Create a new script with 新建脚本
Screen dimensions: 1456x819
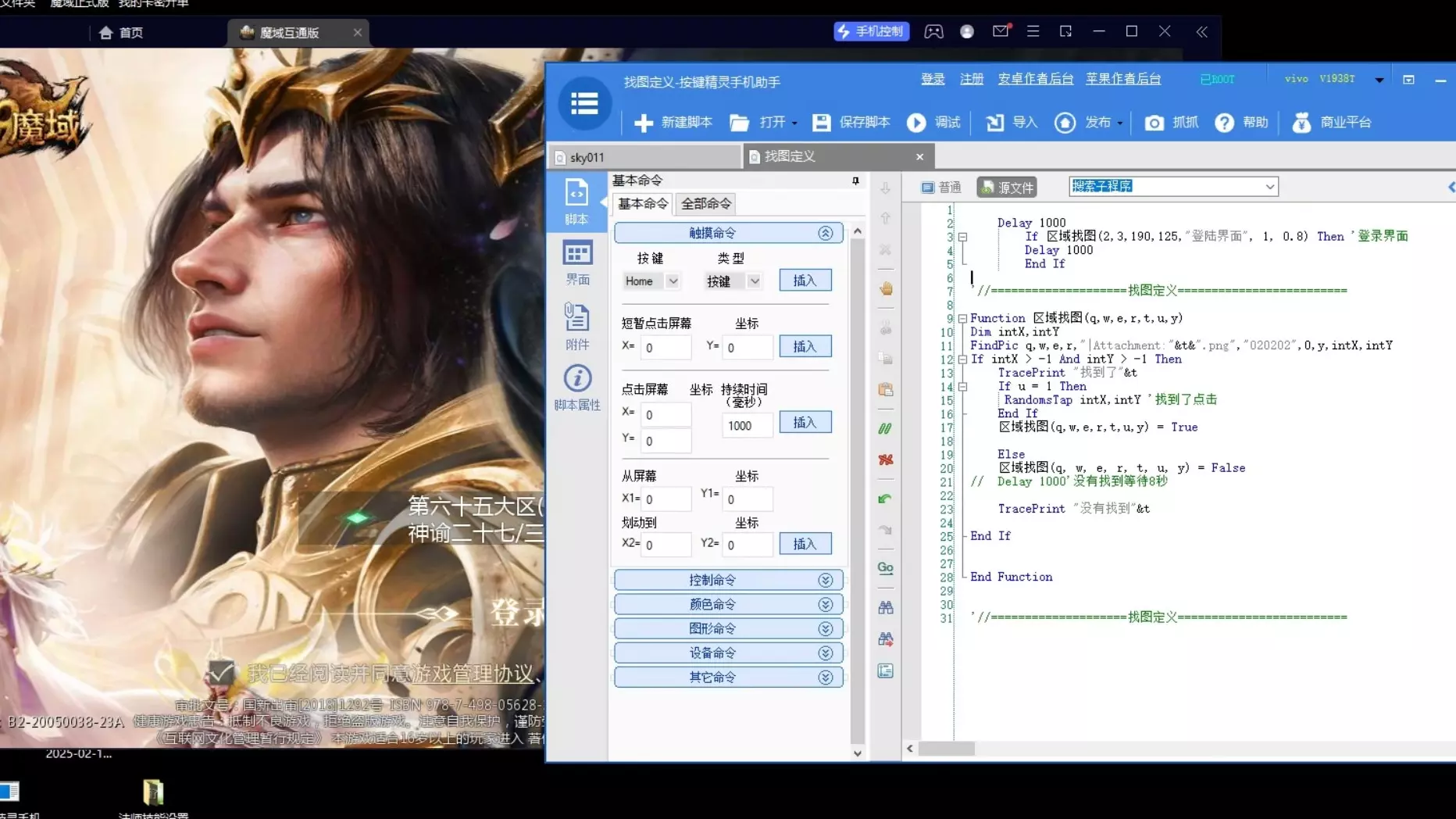[673, 123]
